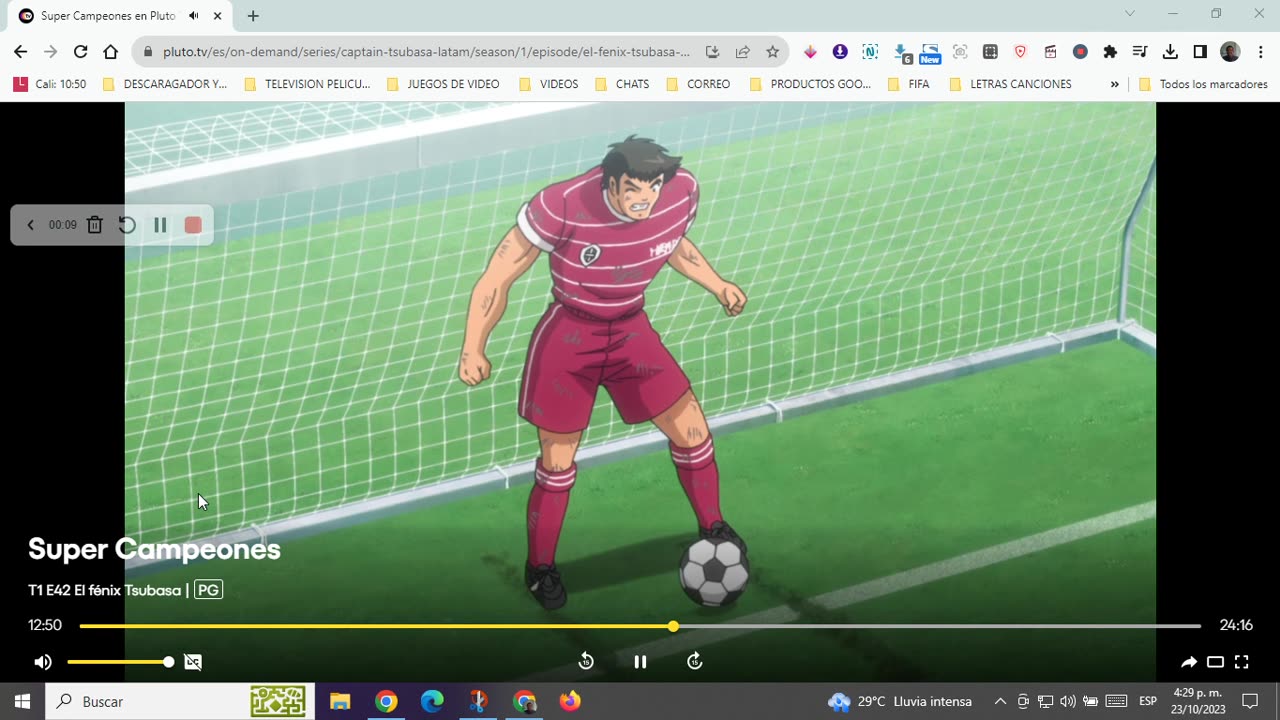The width and height of the screenshot is (1280, 720).
Task: Open Todos los marcadores folder
Action: pos(1204,84)
